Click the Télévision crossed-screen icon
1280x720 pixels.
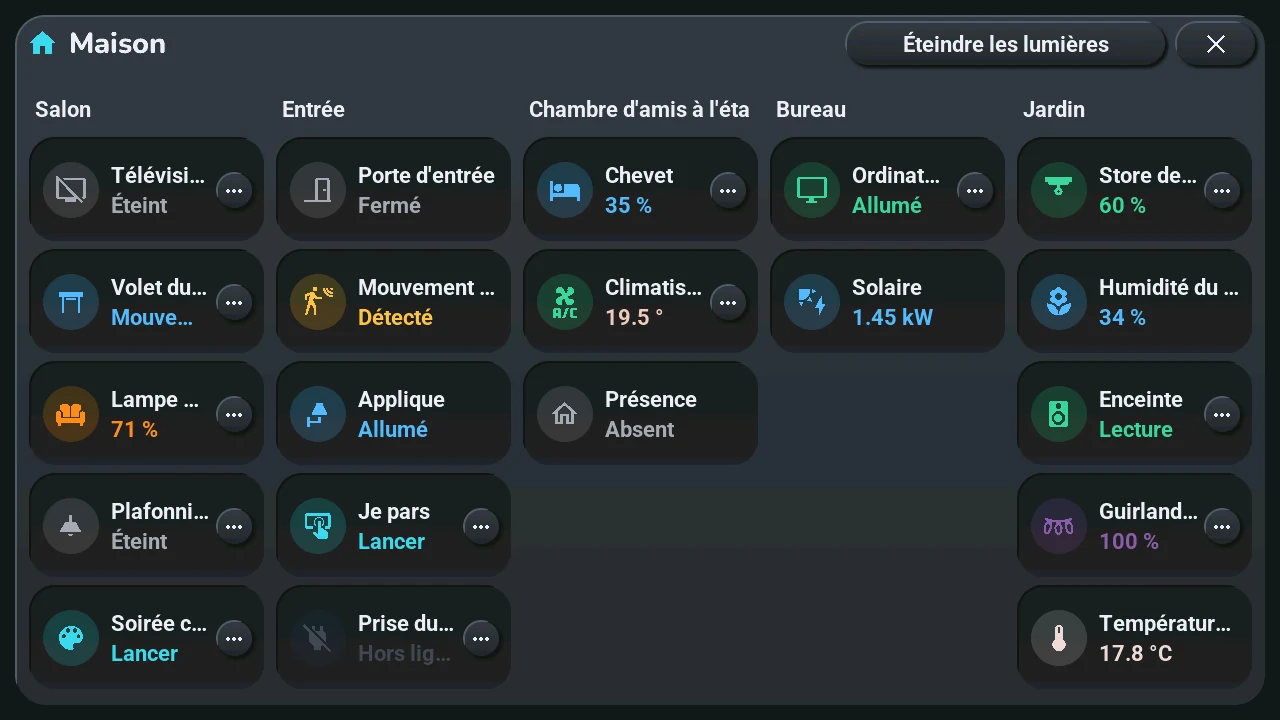pyautogui.click(x=71, y=189)
